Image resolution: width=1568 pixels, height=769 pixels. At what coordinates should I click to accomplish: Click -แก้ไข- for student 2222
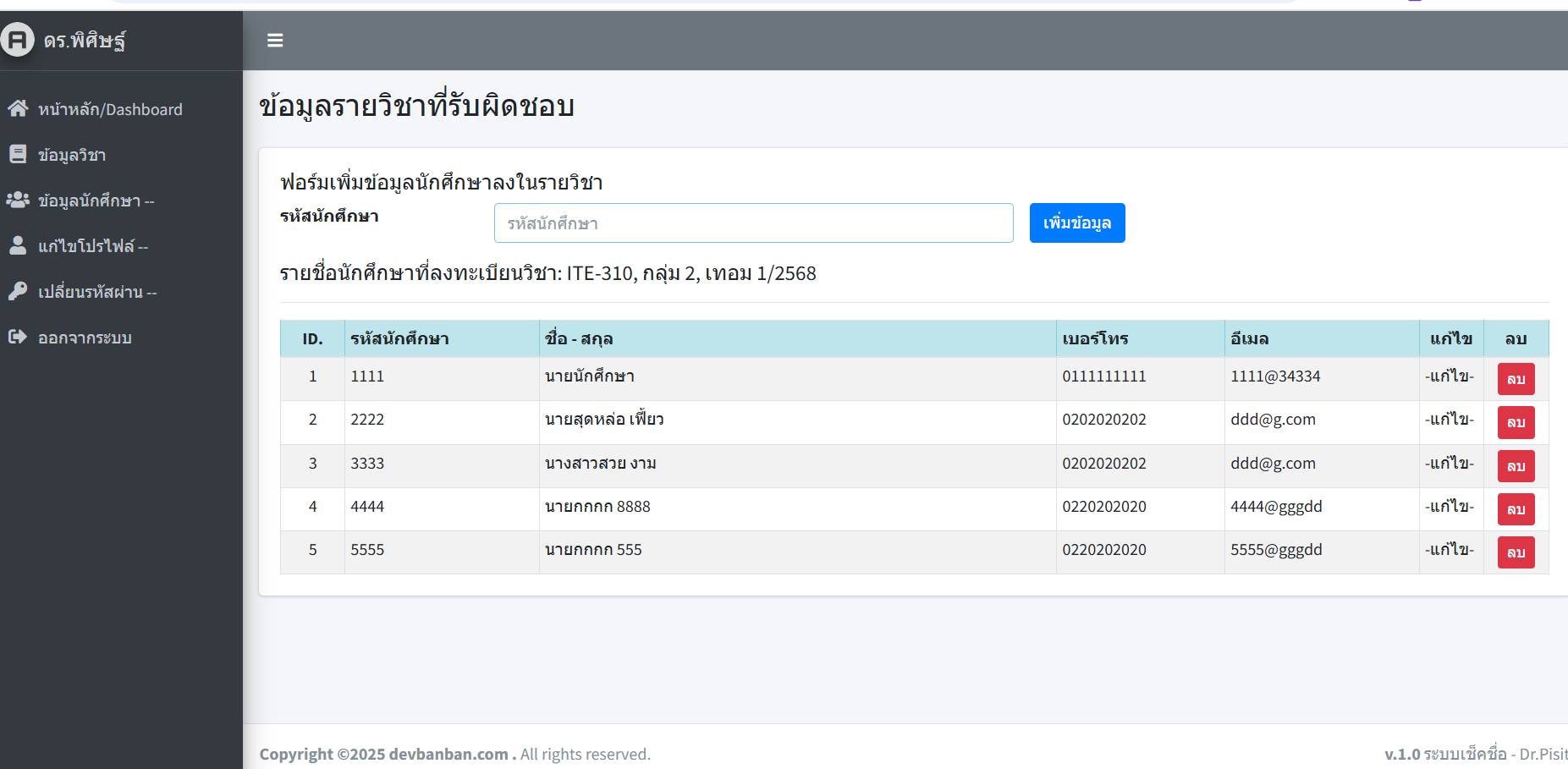pyautogui.click(x=1450, y=420)
